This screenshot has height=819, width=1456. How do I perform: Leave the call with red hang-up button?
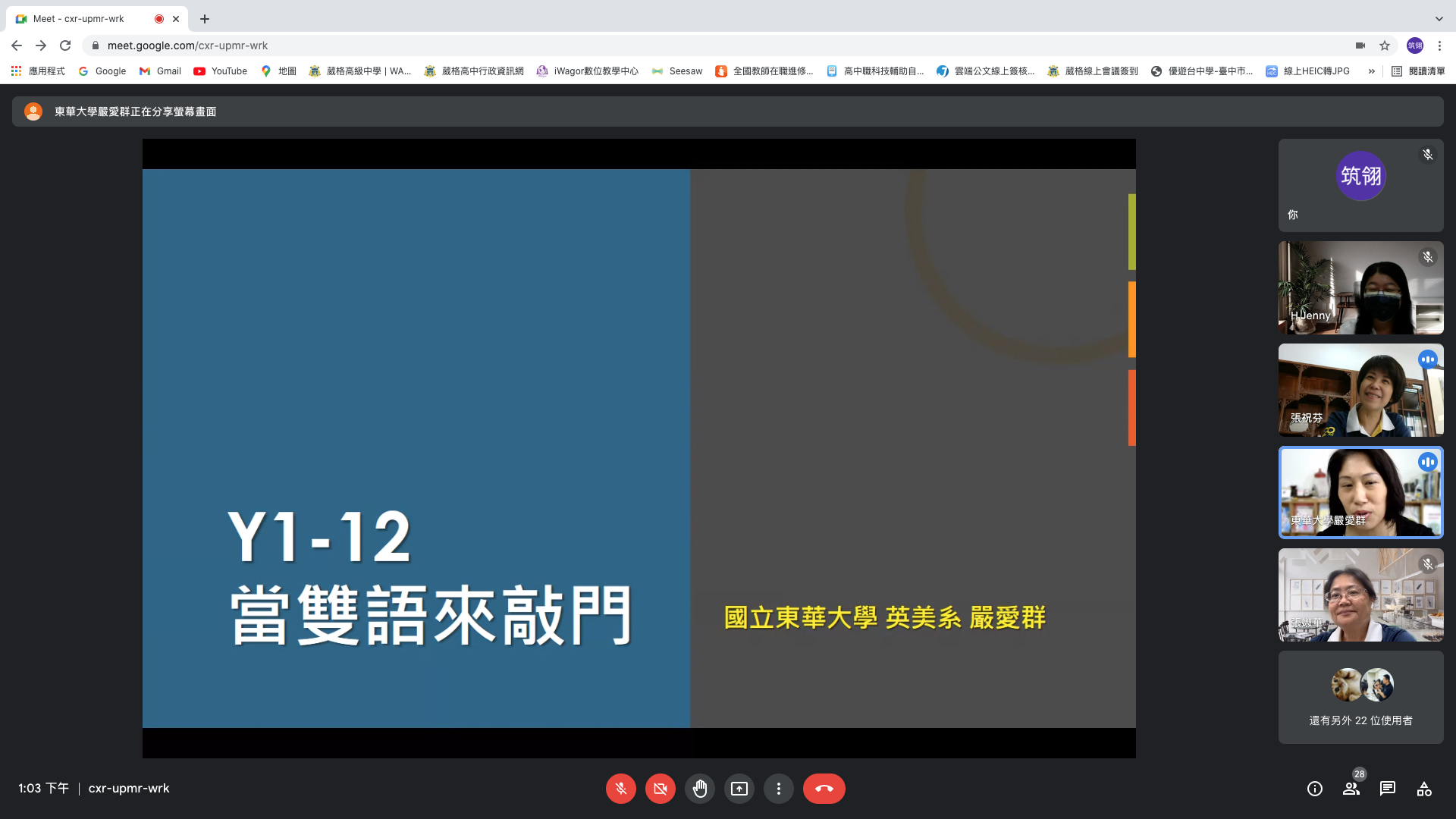[x=824, y=789]
